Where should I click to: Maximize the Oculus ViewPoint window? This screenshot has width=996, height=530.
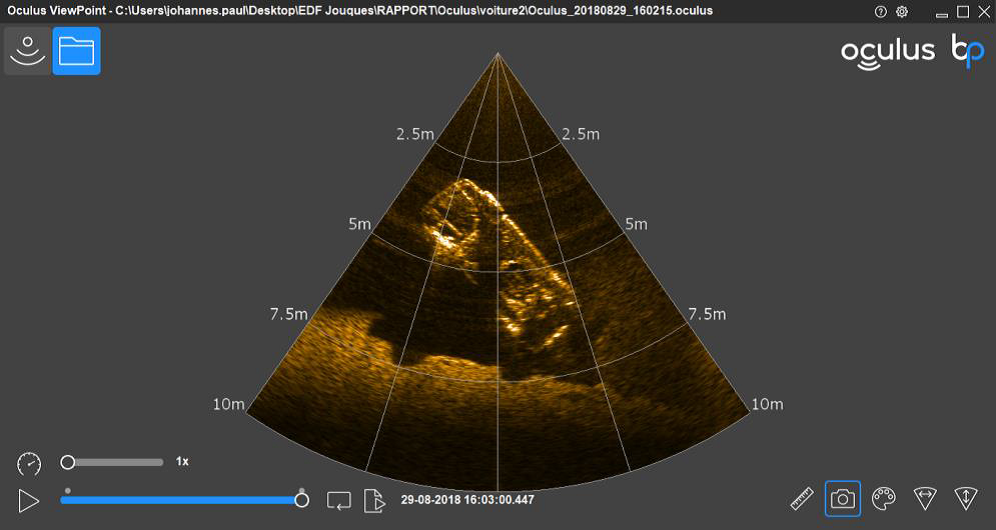pos(963,12)
